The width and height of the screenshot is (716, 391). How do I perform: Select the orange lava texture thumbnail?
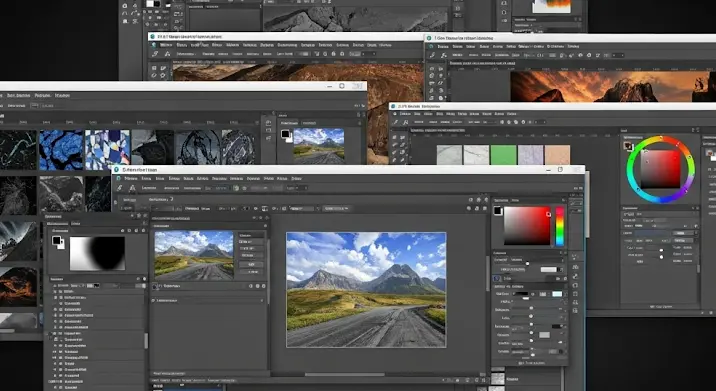18,287
